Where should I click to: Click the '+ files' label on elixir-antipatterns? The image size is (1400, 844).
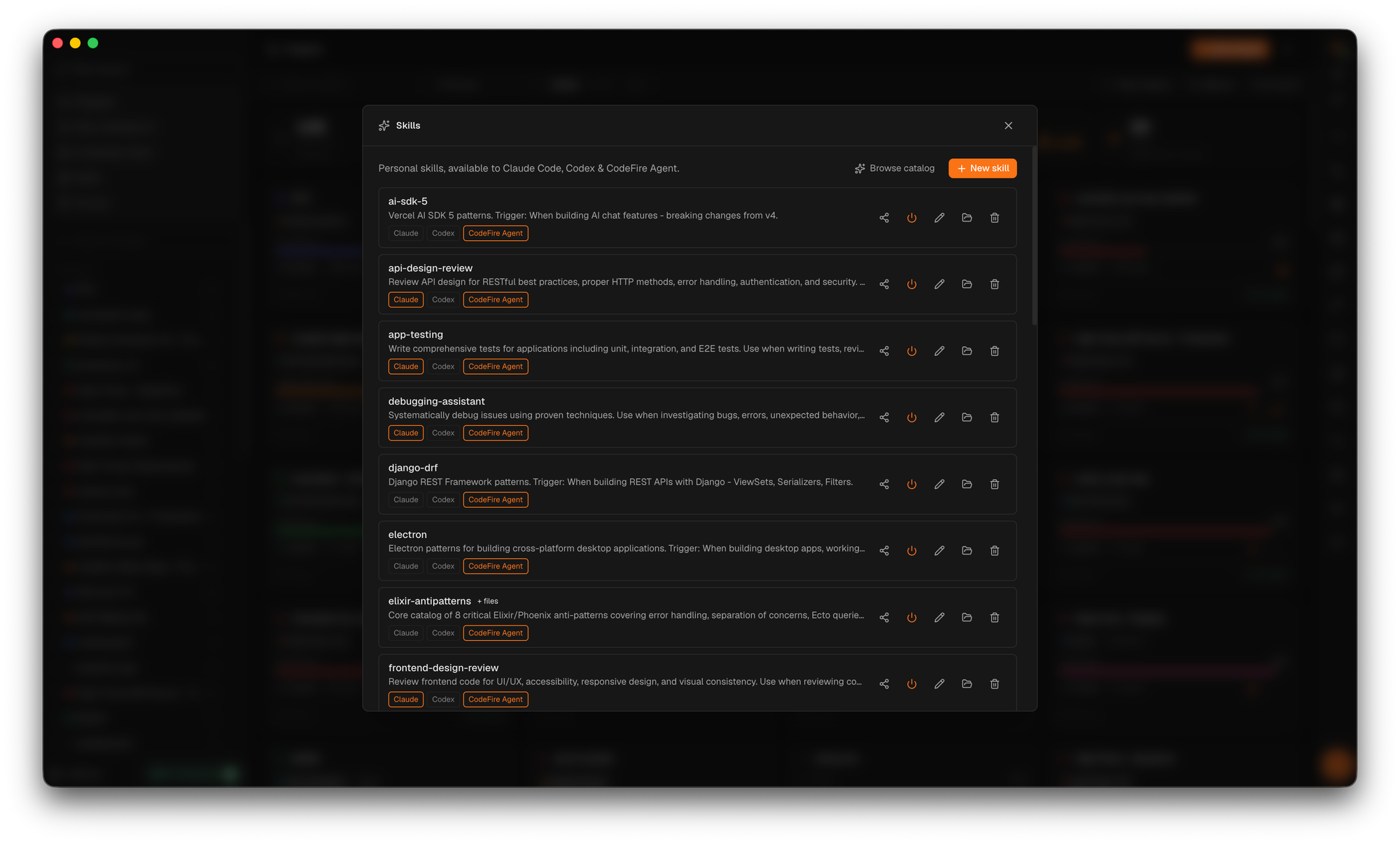click(x=488, y=601)
